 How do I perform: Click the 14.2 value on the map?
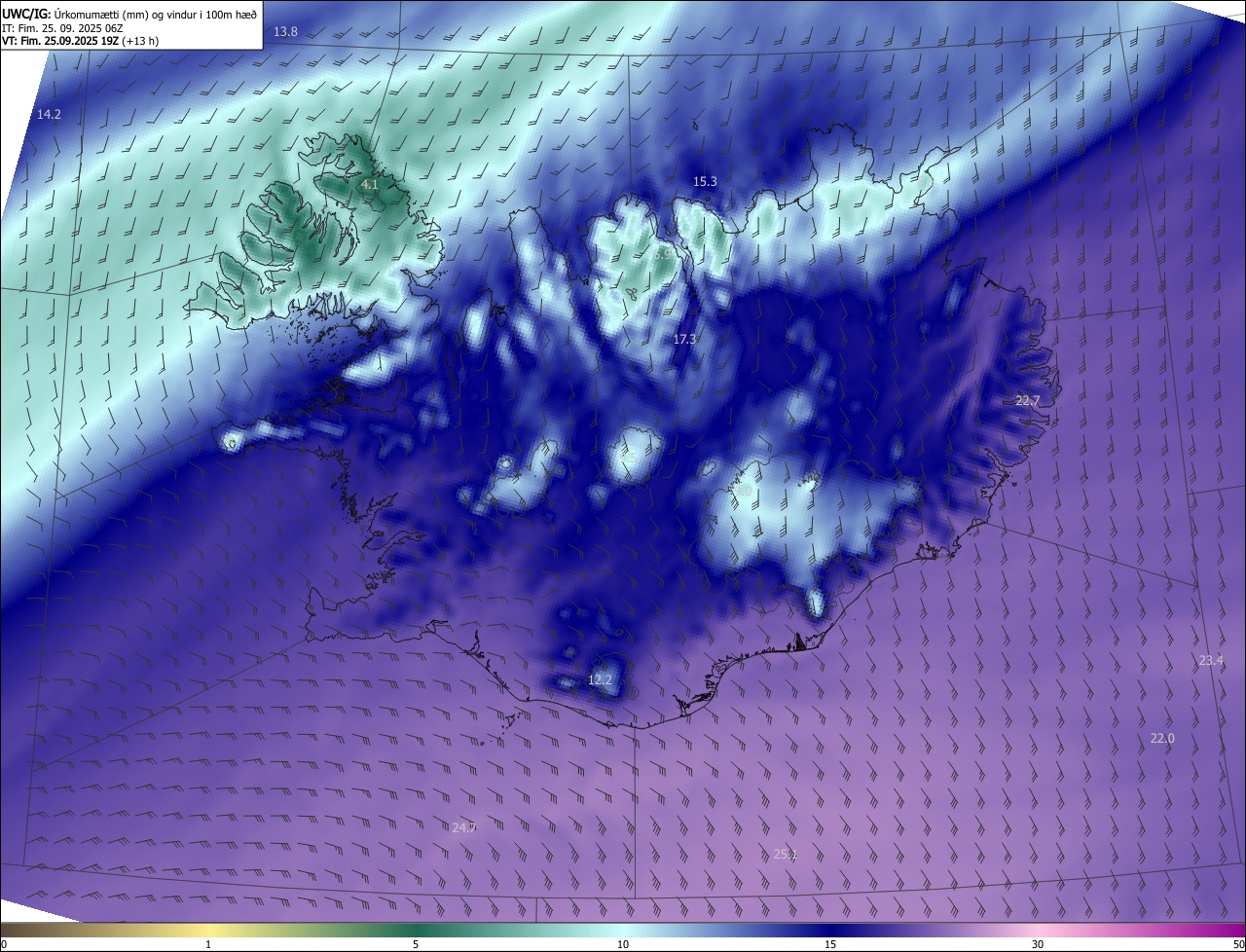click(x=49, y=115)
